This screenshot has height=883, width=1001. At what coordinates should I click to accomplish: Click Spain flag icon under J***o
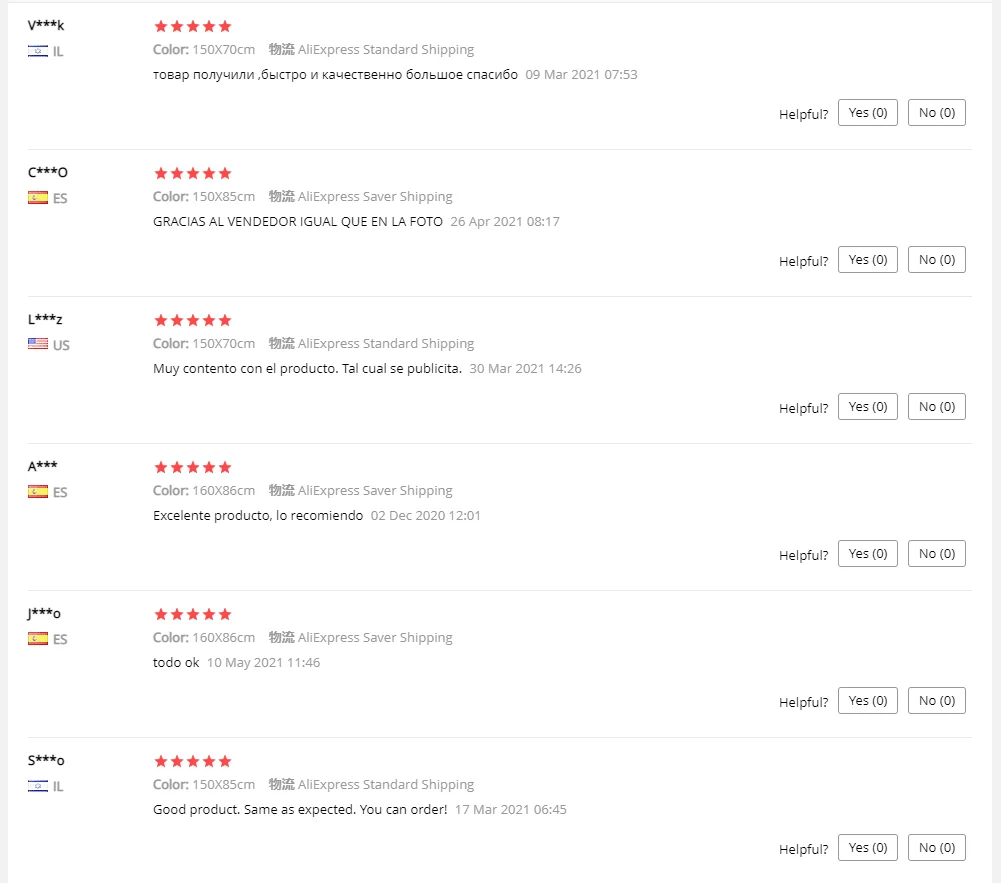38,638
